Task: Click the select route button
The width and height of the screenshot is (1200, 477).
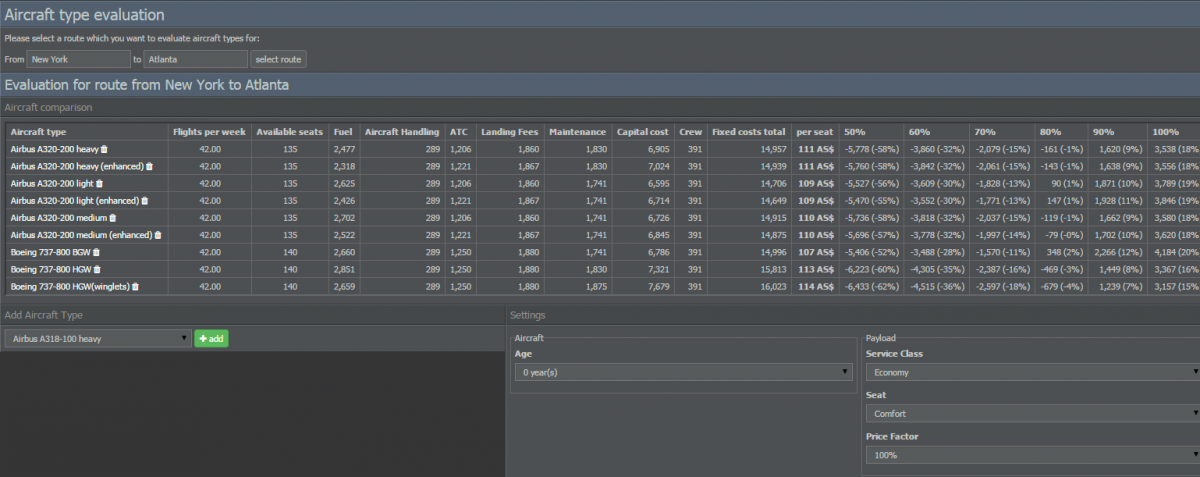Action: [279, 60]
